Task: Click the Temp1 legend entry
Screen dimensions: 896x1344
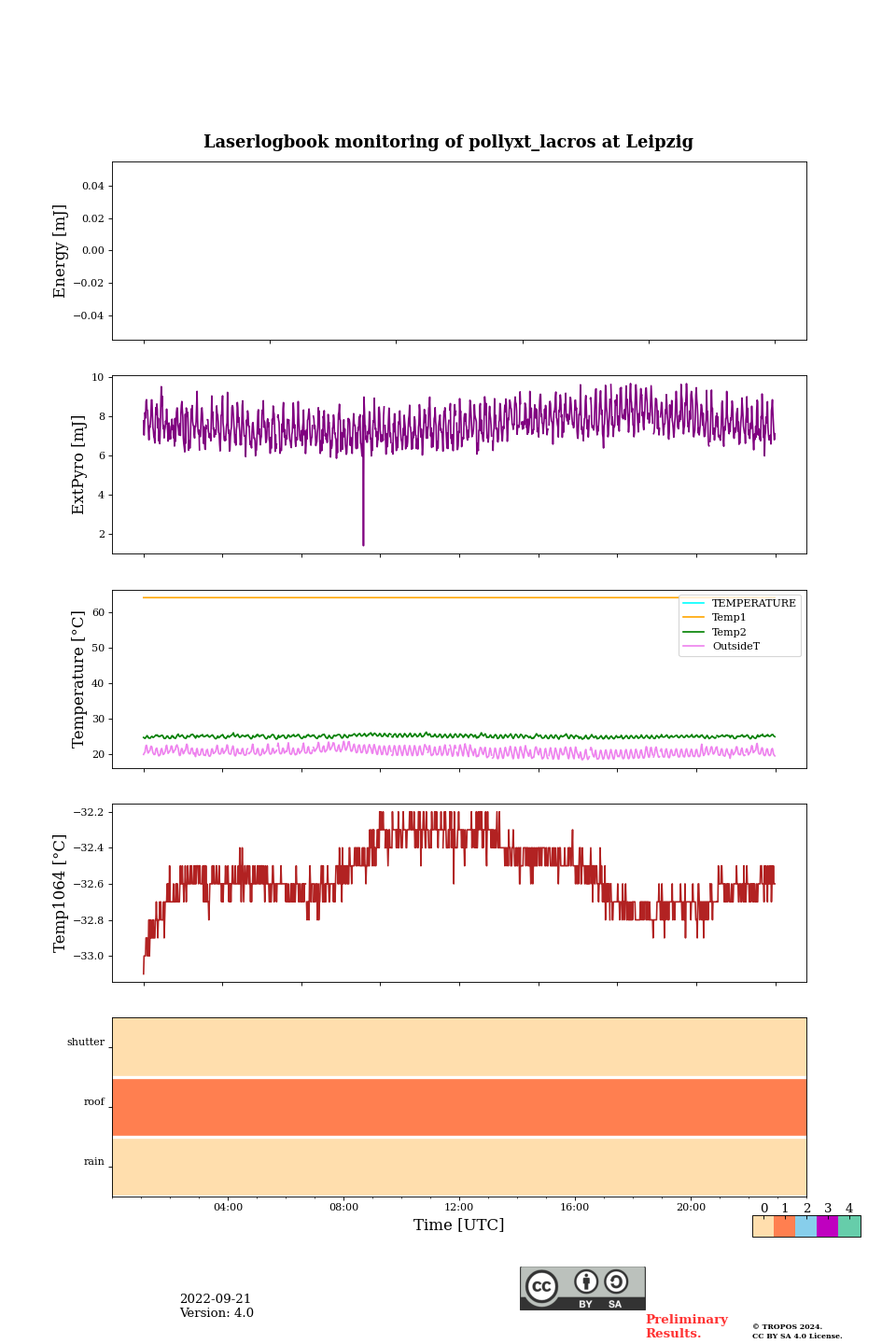Action: [716, 618]
